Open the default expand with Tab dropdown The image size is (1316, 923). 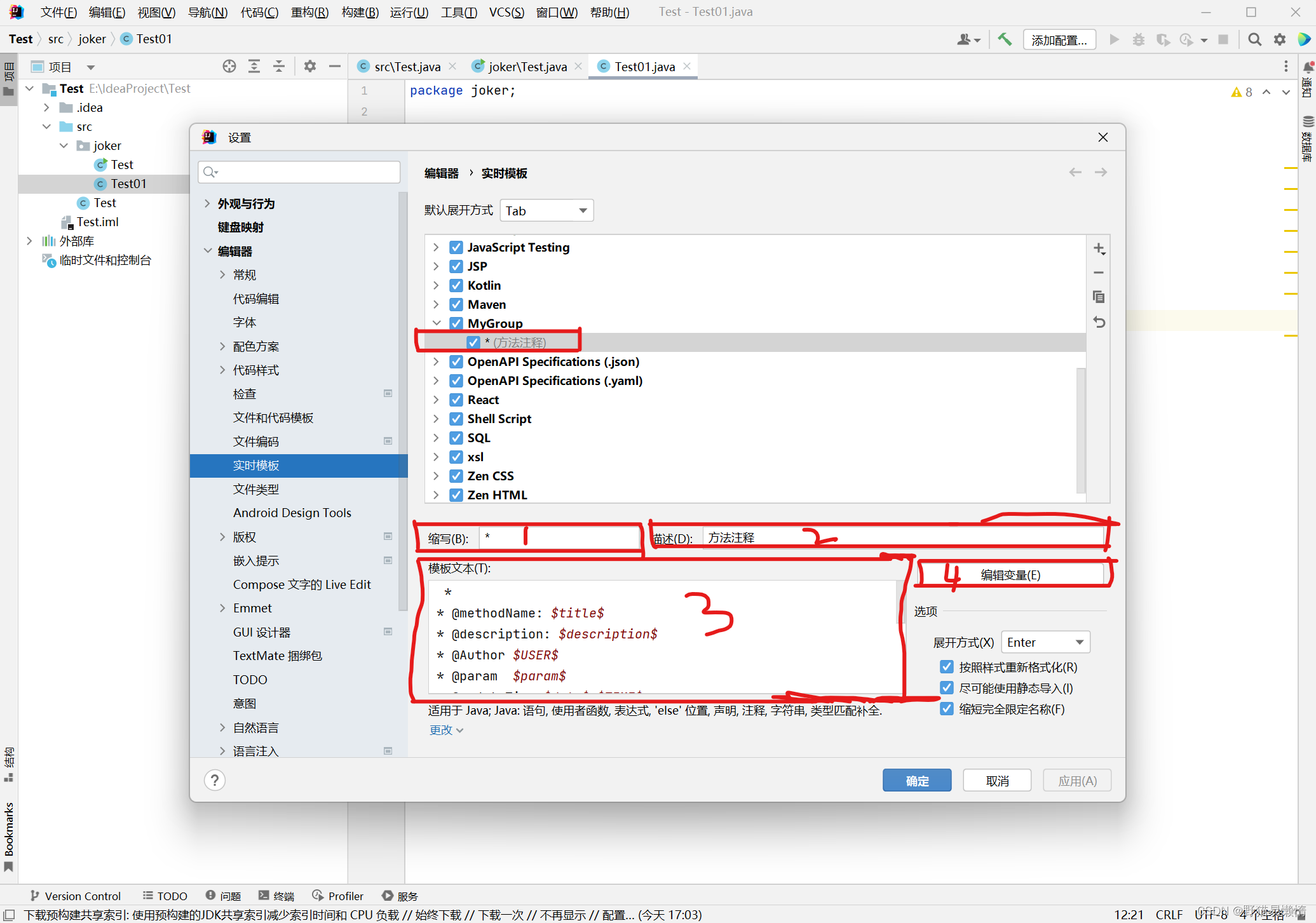546,211
